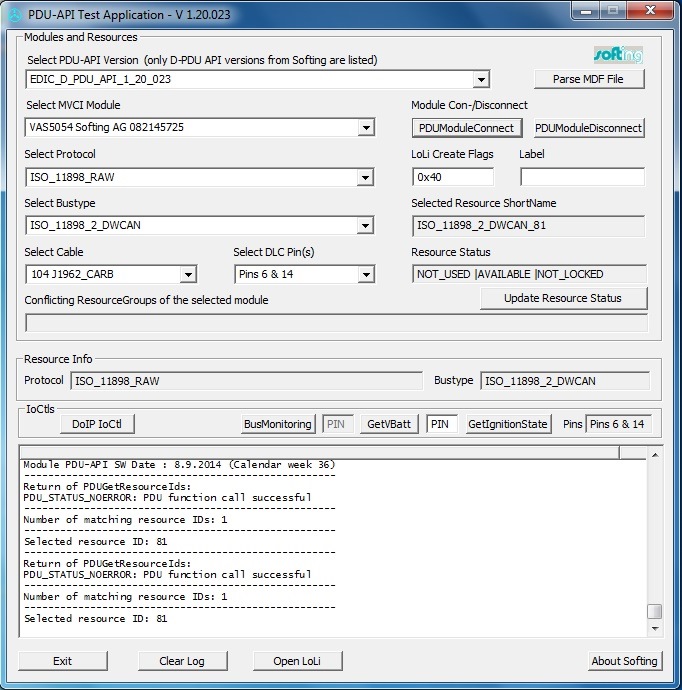Click 'Selected resource ID: 81' last log line
Screen dimensions: 682x690
click(x=95, y=619)
